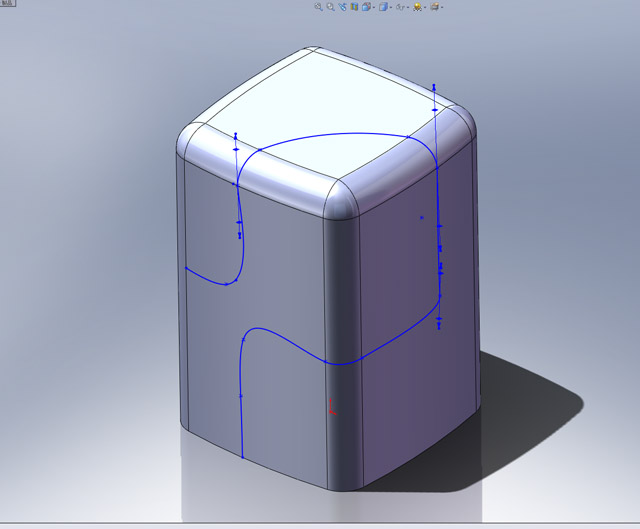Expand the Hide/Show Items dropdown arrow
Image resolution: width=640 pixels, height=529 pixels.
[408, 7]
